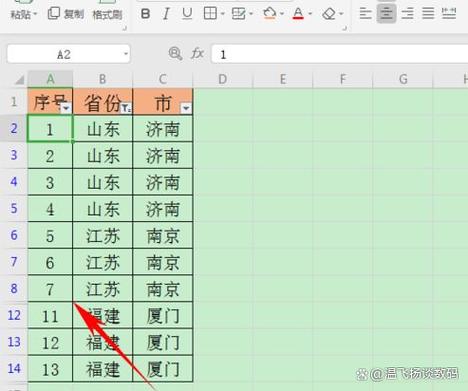Click the Format Painter button
This screenshot has width=468, height=391.
point(107,15)
